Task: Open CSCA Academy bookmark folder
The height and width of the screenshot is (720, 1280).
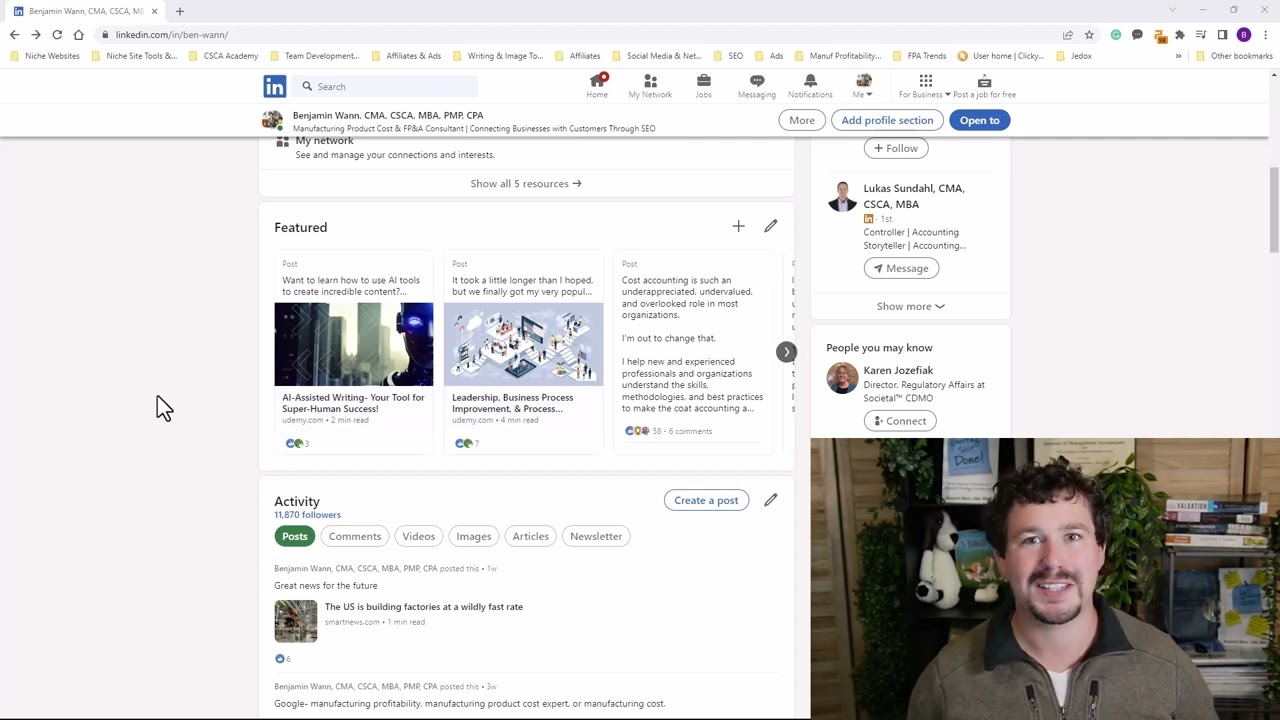Action: tap(223, 56)
